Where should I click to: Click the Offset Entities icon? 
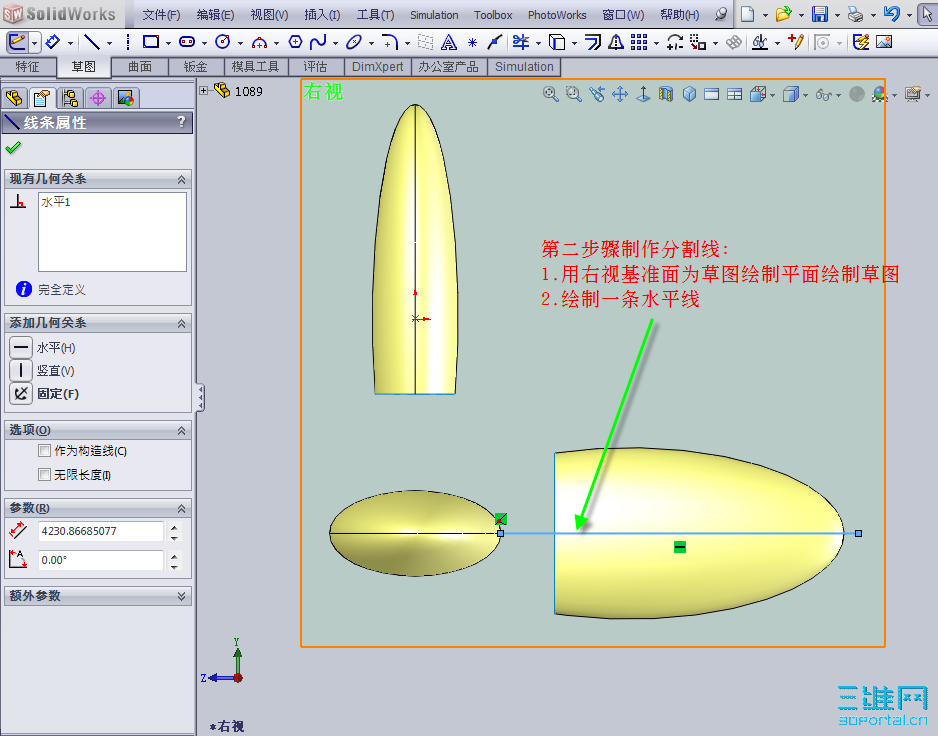click(x=592, y=42)
